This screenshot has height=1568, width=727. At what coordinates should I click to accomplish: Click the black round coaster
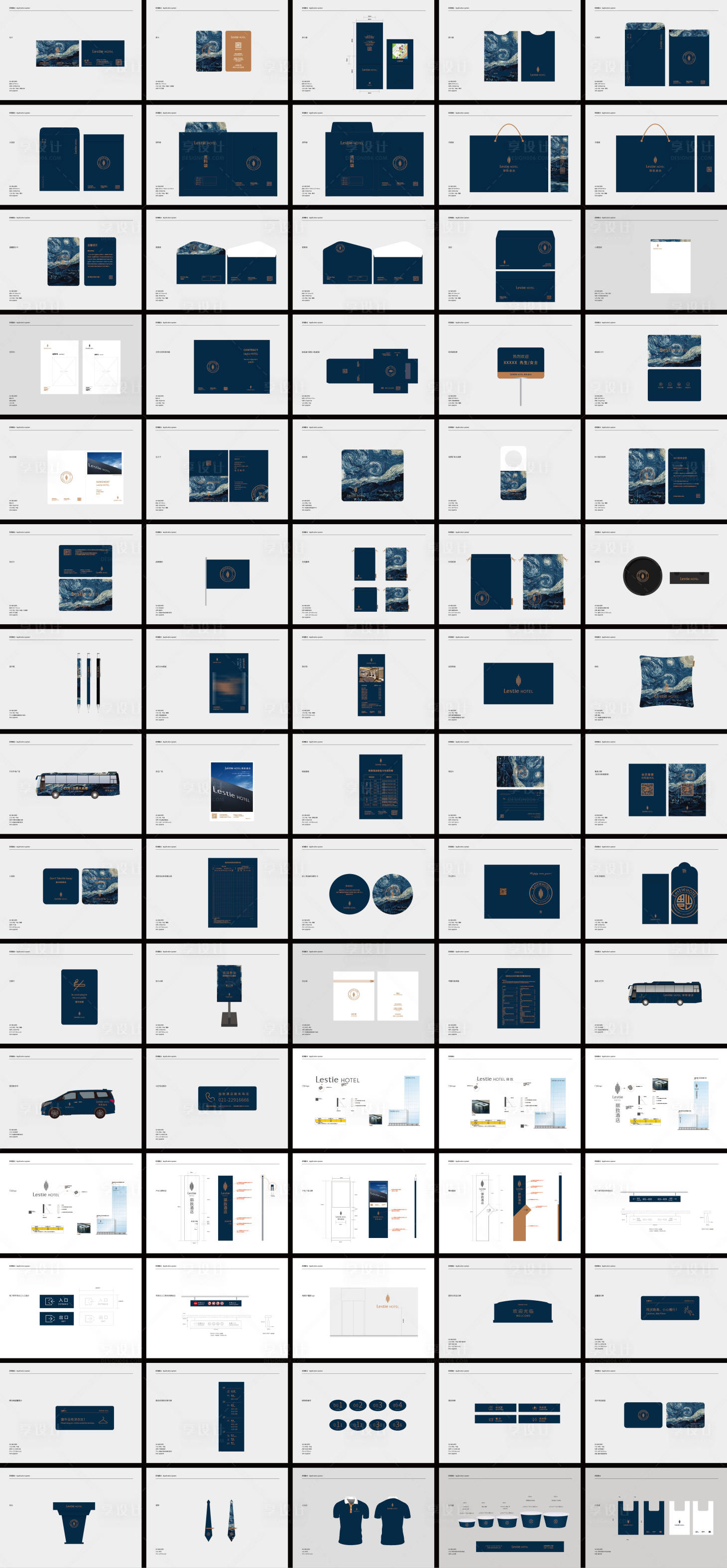click(642, 576)
